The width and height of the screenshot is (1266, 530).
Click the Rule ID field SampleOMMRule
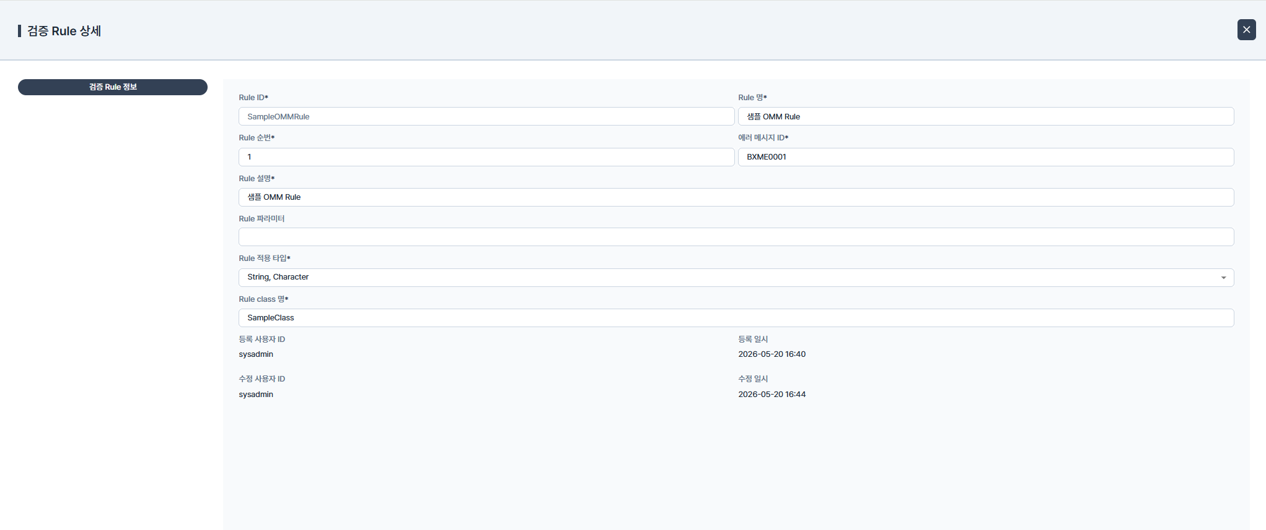(x=486, y=117)
